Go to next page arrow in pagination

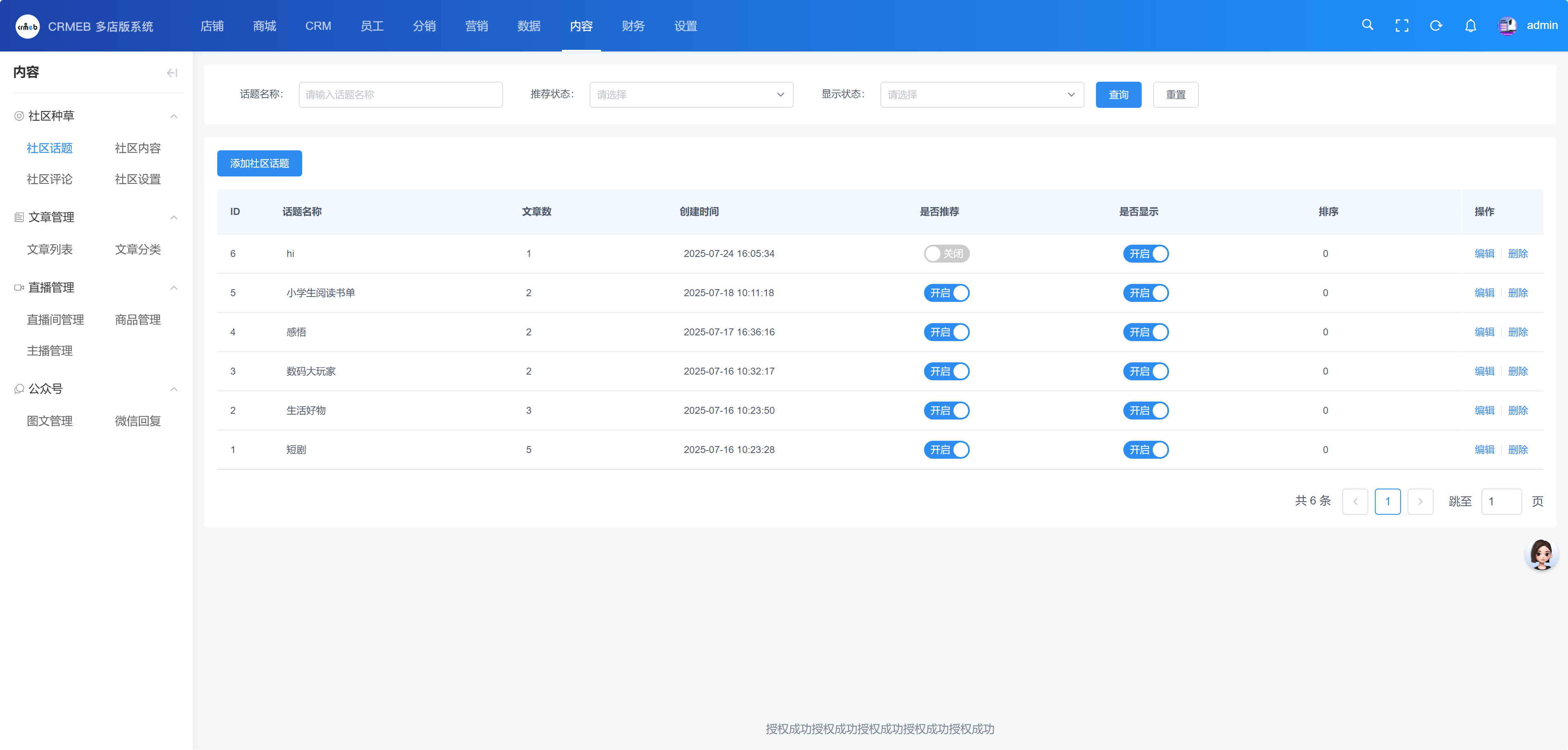click(1420, 501)
